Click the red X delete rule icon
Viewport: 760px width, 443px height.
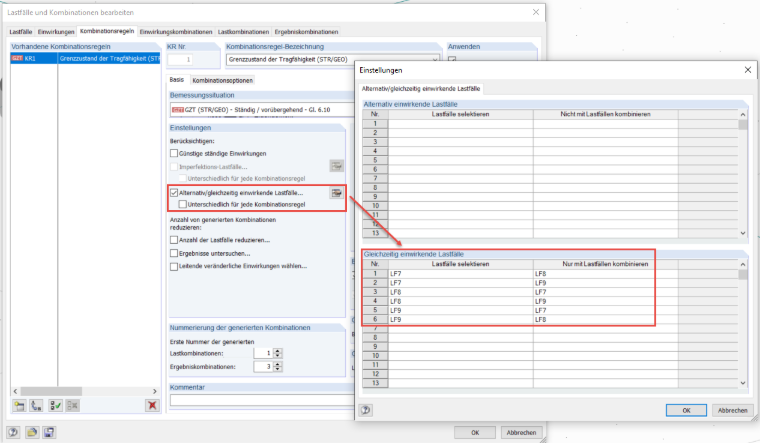tap(152, 406)
